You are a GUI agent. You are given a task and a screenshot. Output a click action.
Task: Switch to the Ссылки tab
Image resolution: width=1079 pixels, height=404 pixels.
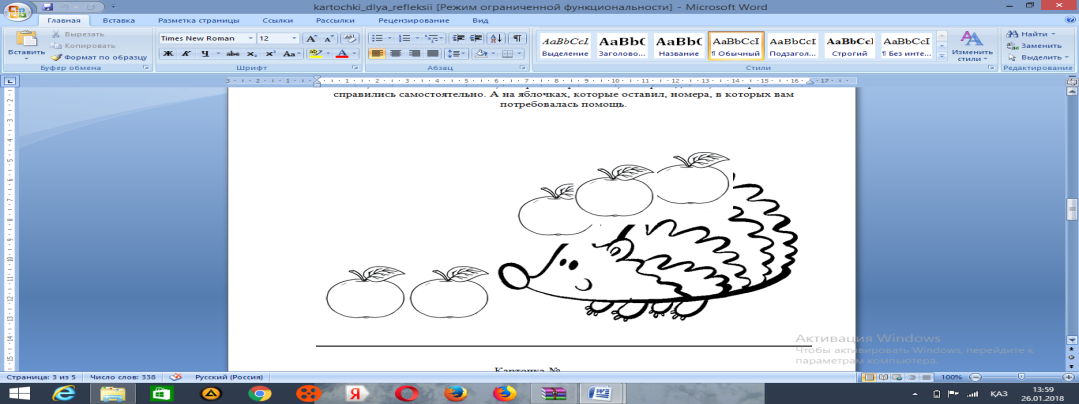[x=278, y=21]
